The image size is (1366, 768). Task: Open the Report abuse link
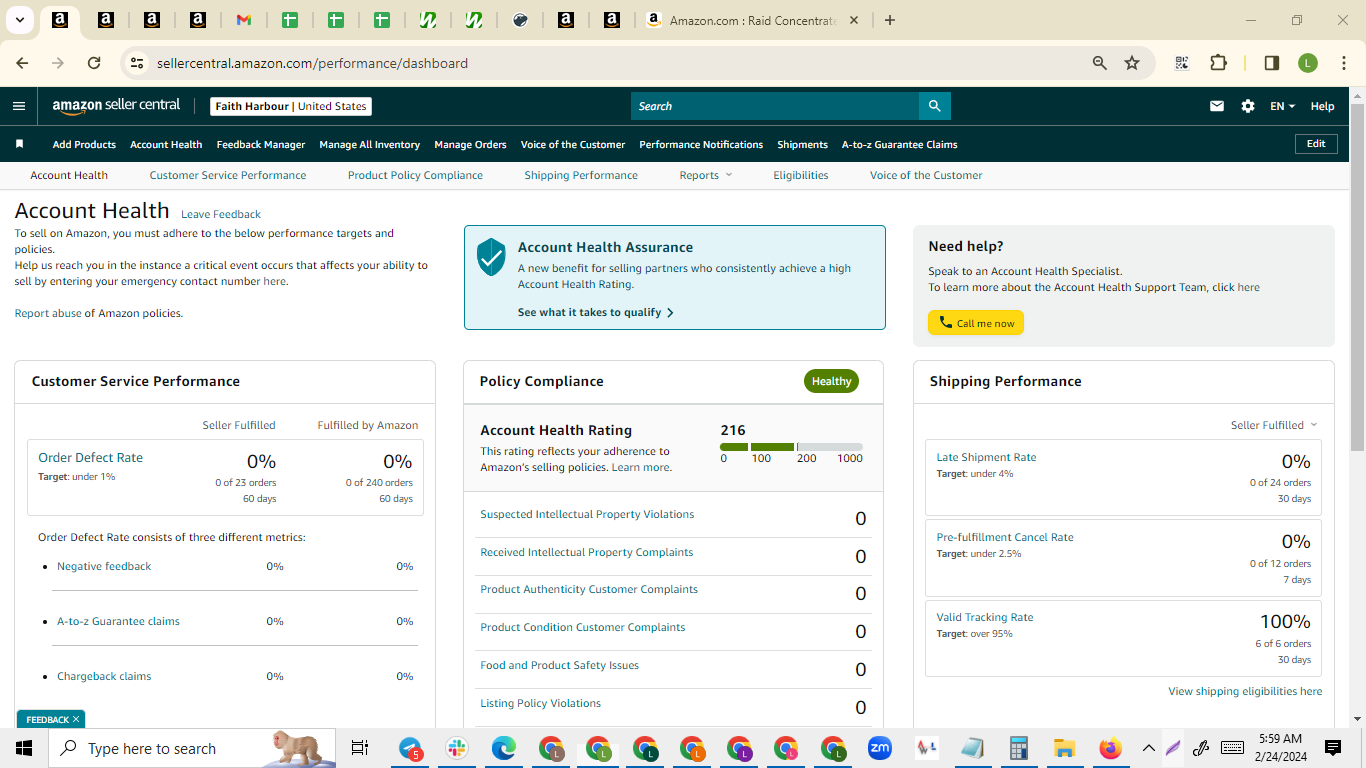point(48,313)
